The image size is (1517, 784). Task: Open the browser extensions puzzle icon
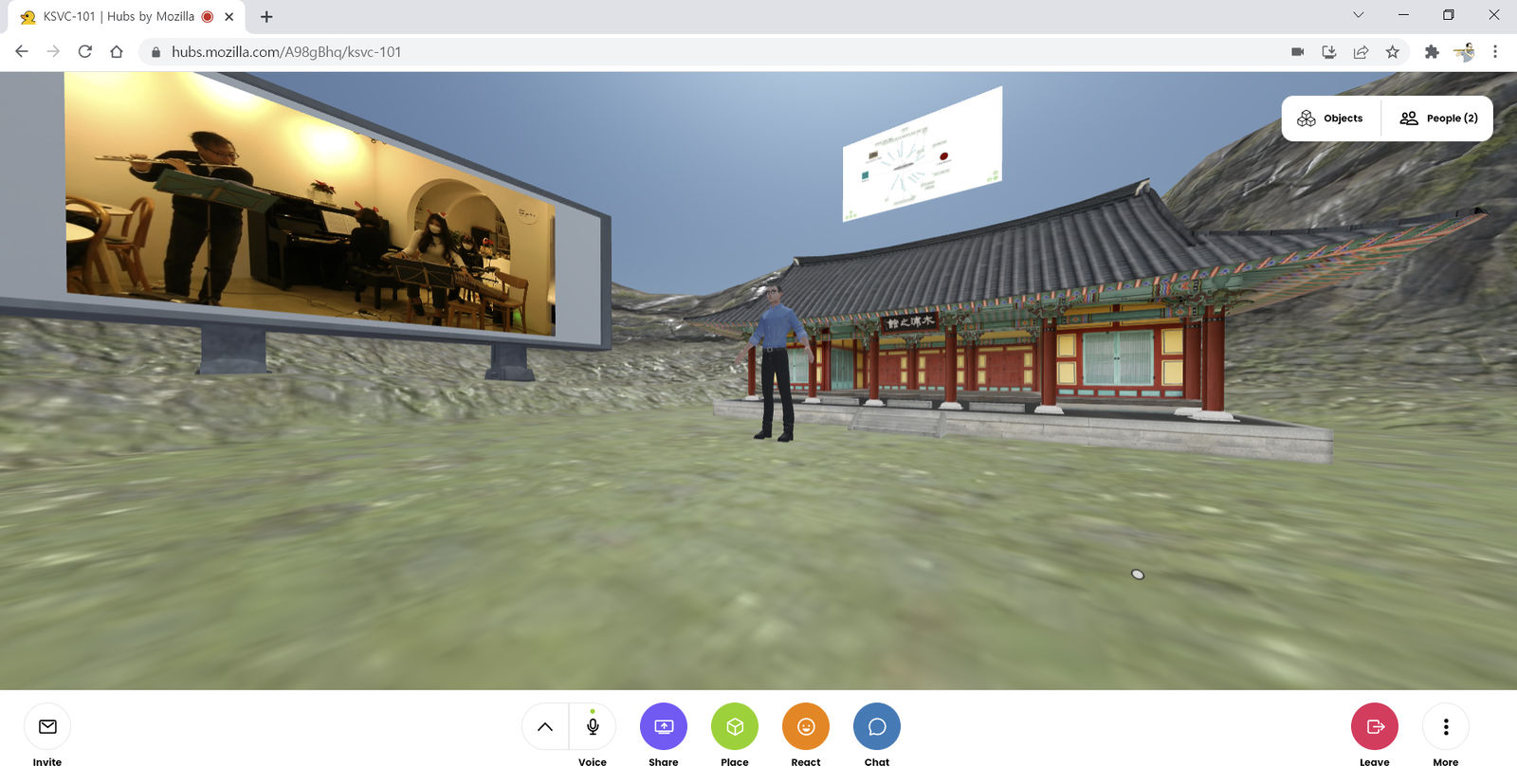[x=1432, y=52]
